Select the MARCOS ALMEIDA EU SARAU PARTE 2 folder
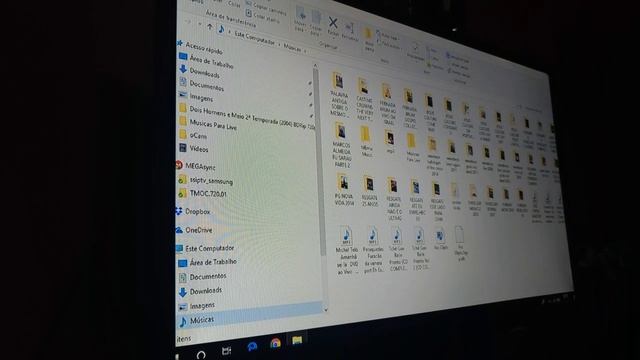Viewport: 640px width, 360px height. [342, 145]
